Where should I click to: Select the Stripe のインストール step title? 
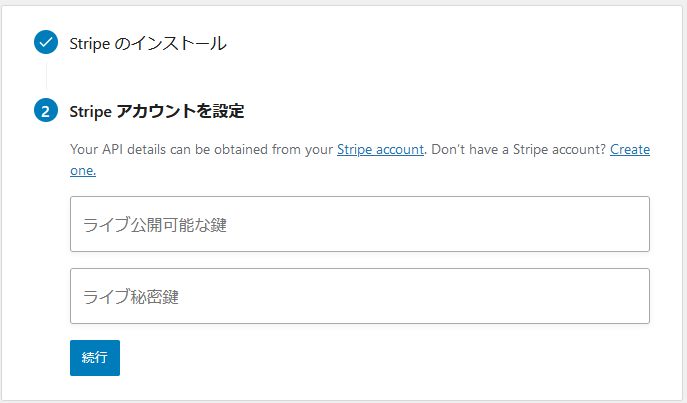coord(148,43)
